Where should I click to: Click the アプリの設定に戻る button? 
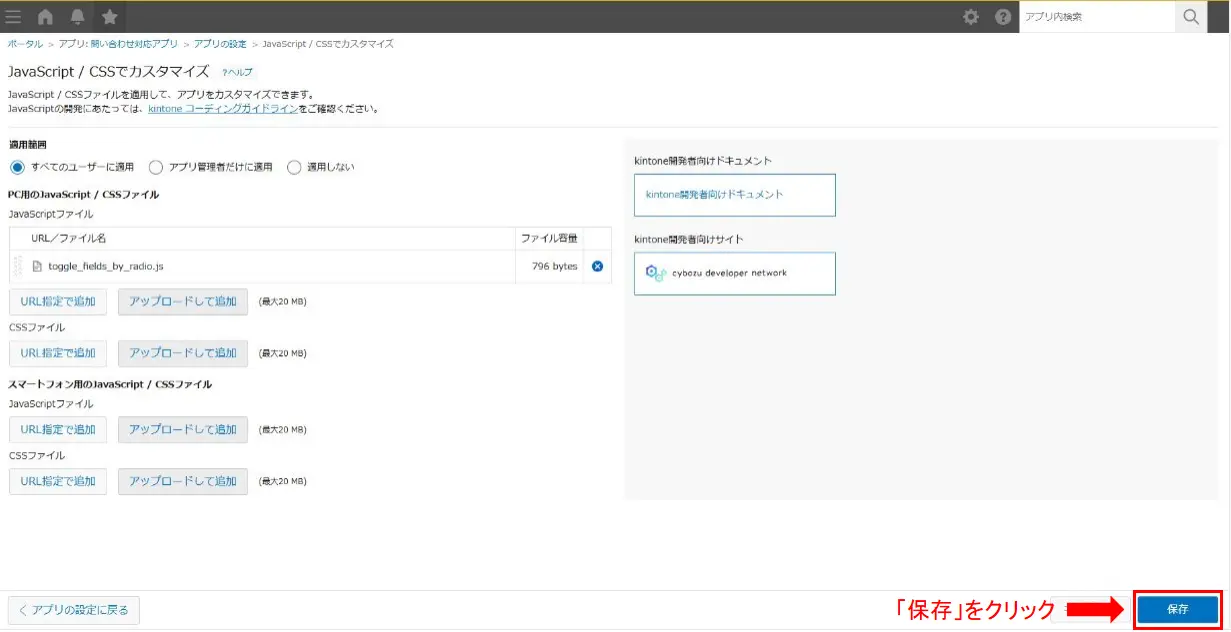pos(74,610)
